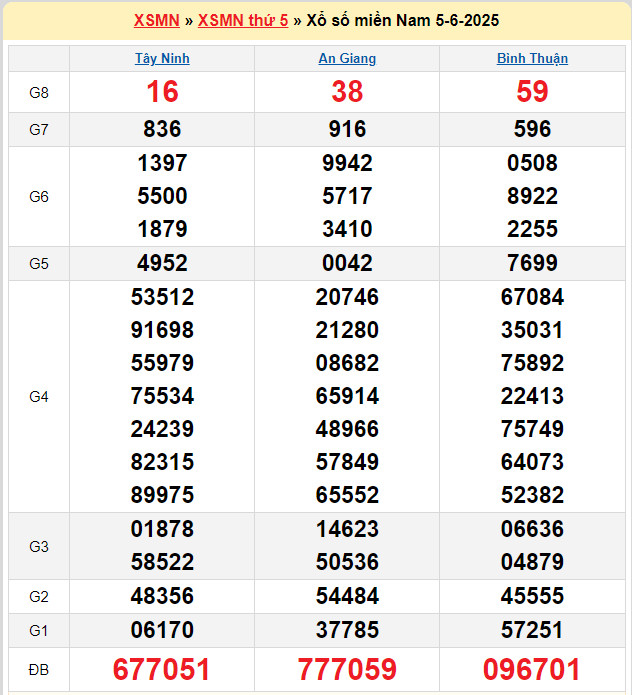The width and height of the screenshot is (632, 695).
Task: Click G4 number 55979
Action: click(x=162, y=363)
